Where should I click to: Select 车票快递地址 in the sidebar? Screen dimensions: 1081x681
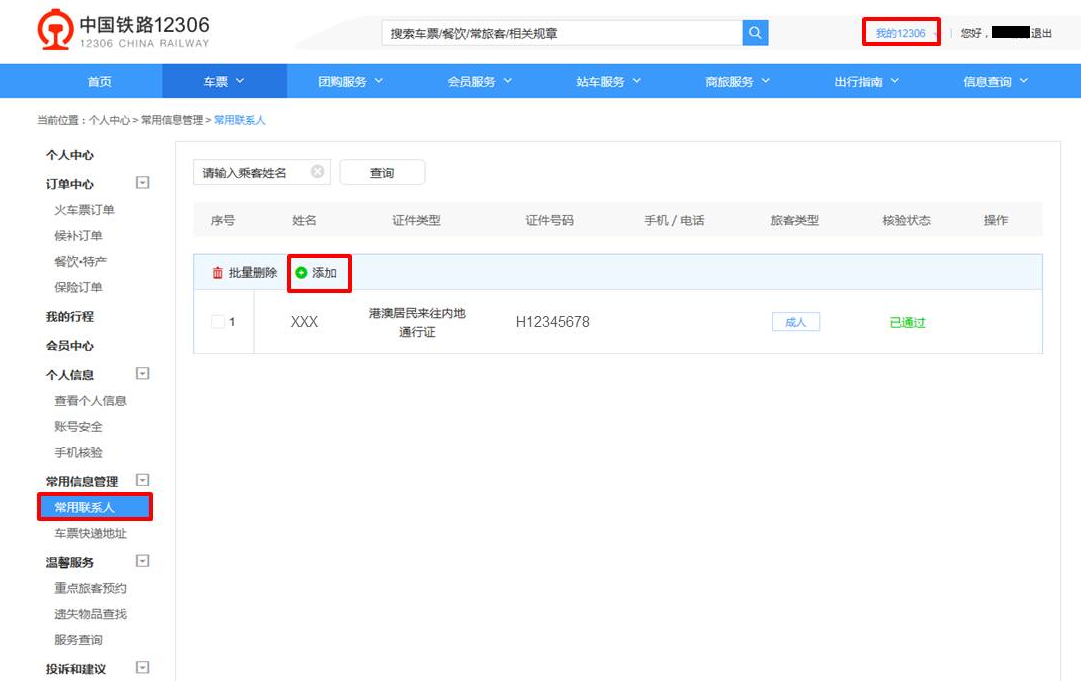point(91,534)
